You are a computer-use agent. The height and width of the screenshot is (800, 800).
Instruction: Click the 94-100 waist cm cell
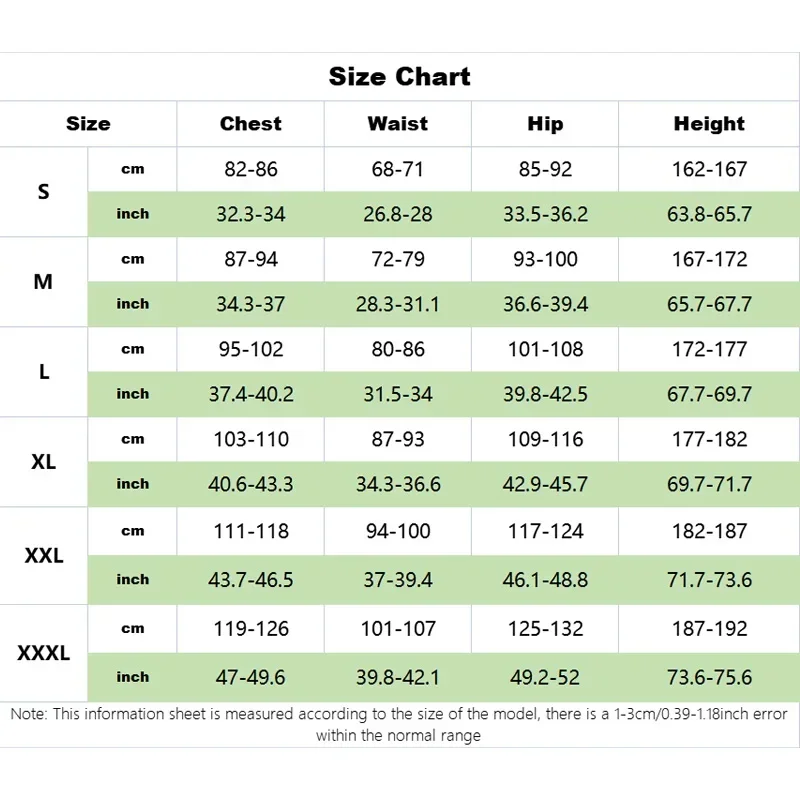(x=398, y=531)
